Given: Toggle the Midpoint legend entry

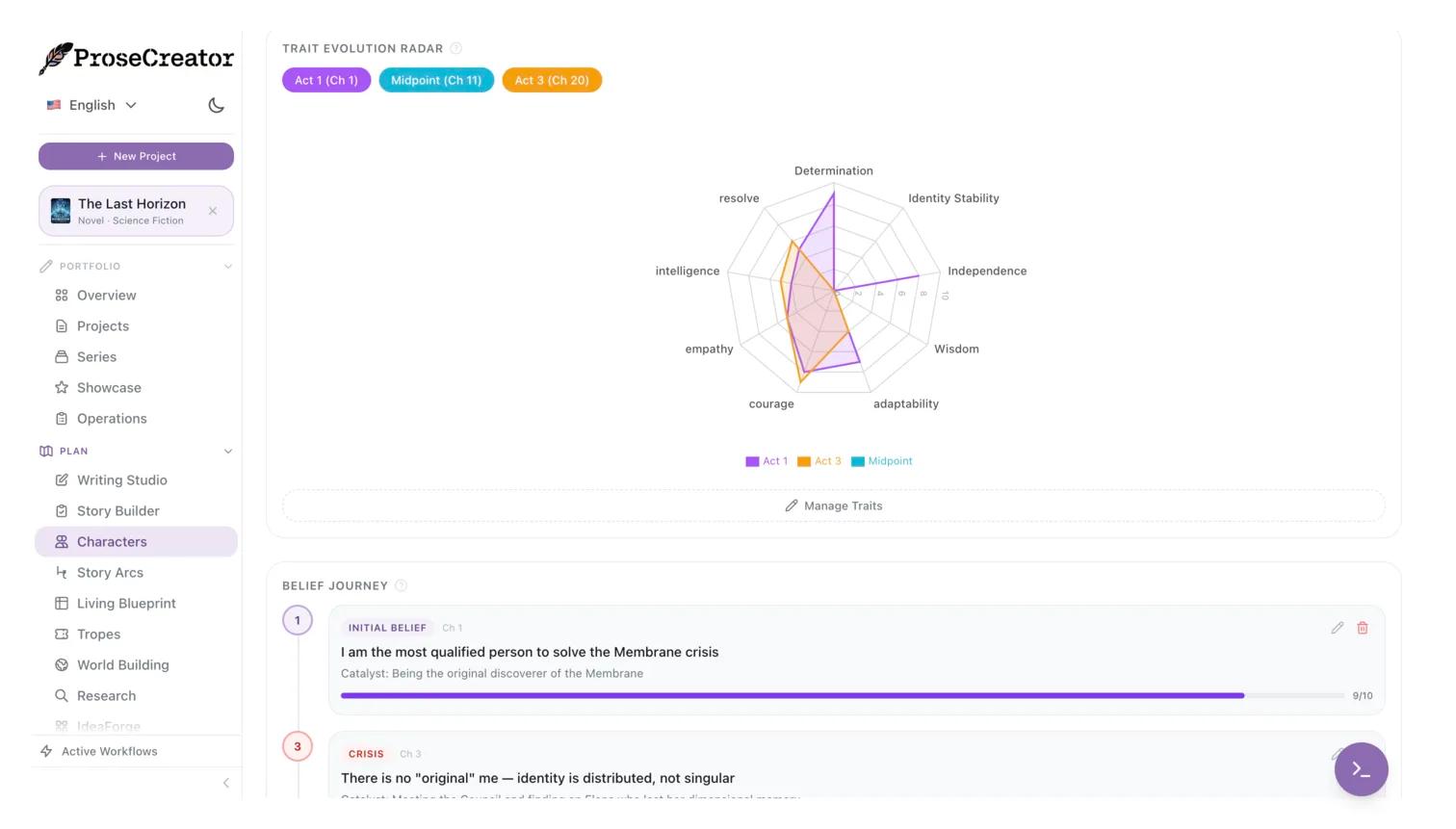Looking at the screenshot, I should click(881, 461).
